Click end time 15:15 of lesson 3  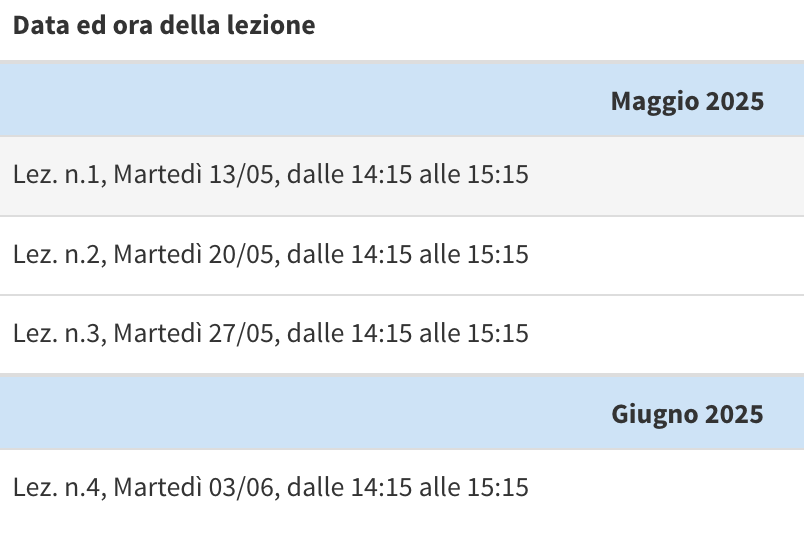pyautogui.click(x=497, y=332)
